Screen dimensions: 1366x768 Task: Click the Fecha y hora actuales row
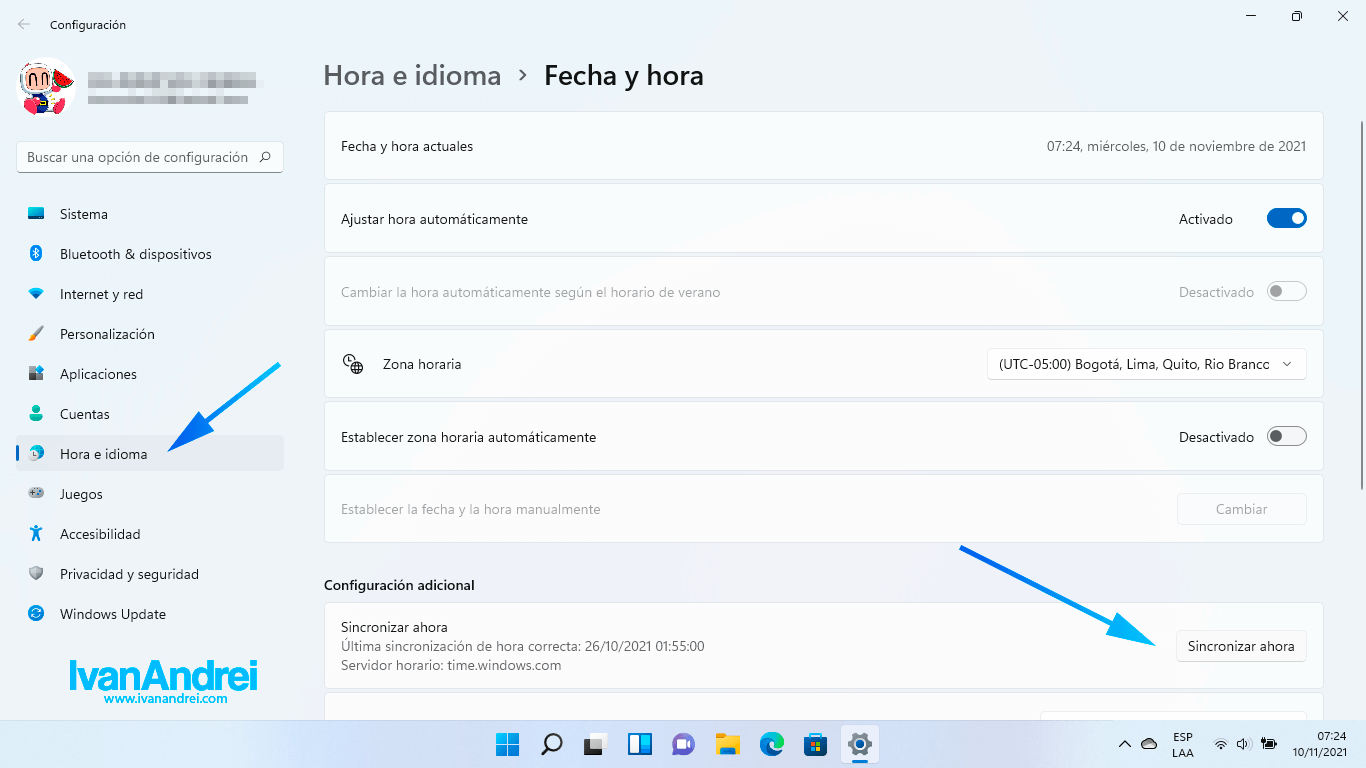coord(824,146)
